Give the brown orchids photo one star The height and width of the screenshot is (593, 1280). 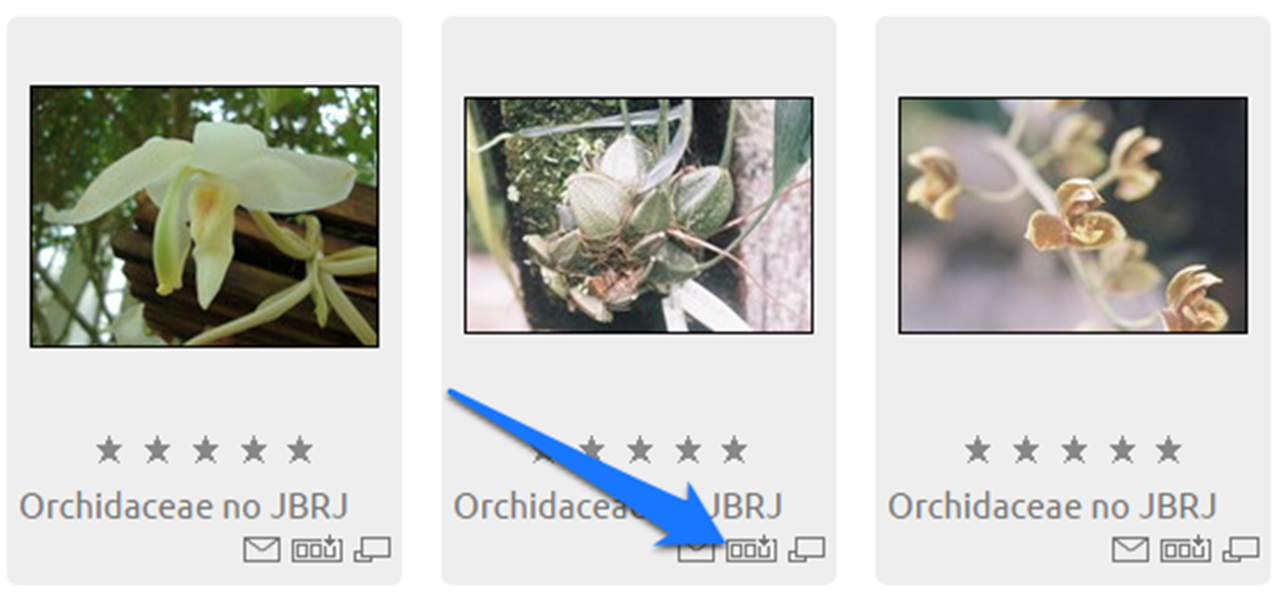pos(978,450)
